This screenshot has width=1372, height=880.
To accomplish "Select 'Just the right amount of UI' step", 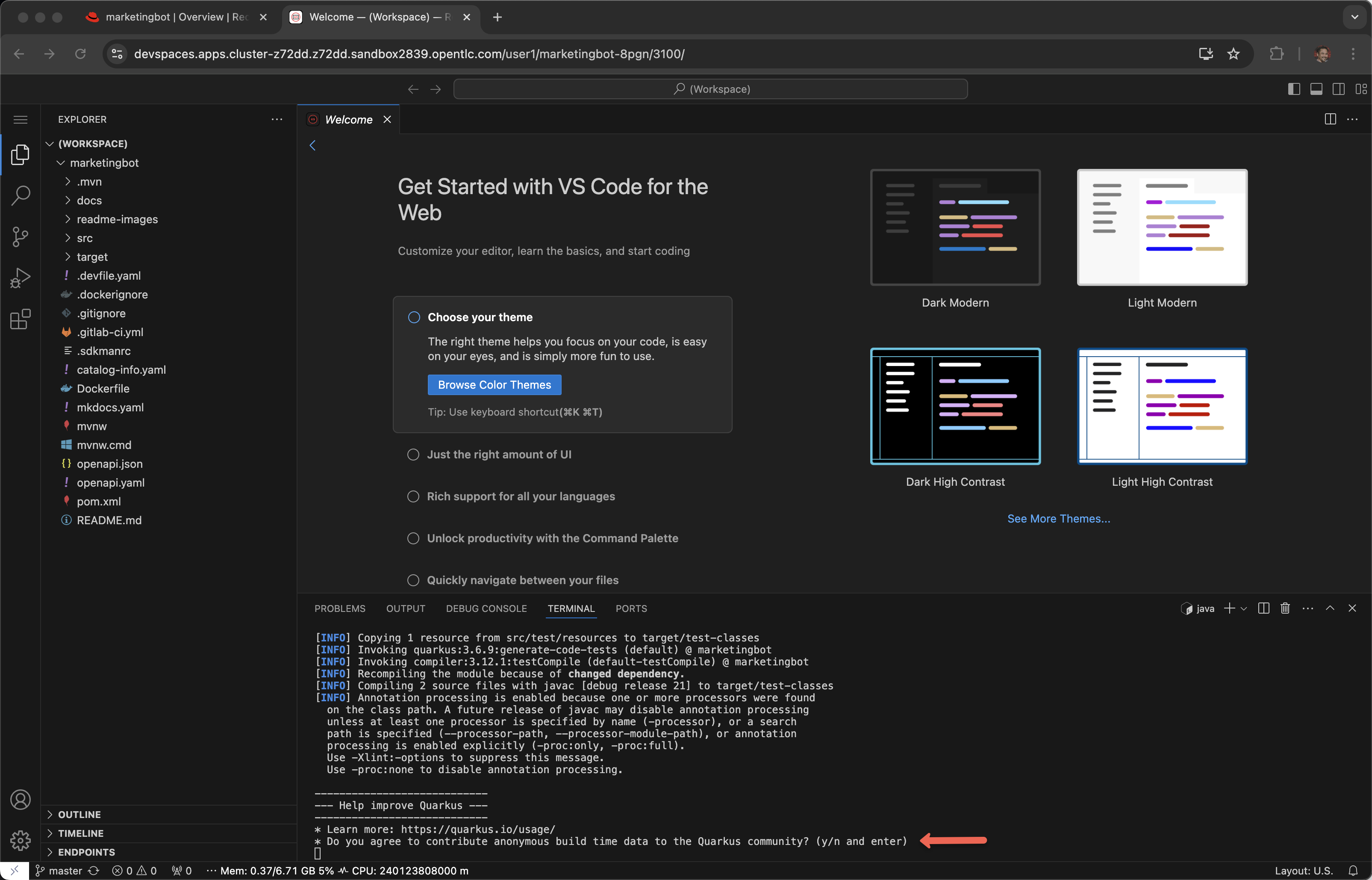I will point(499,454).
